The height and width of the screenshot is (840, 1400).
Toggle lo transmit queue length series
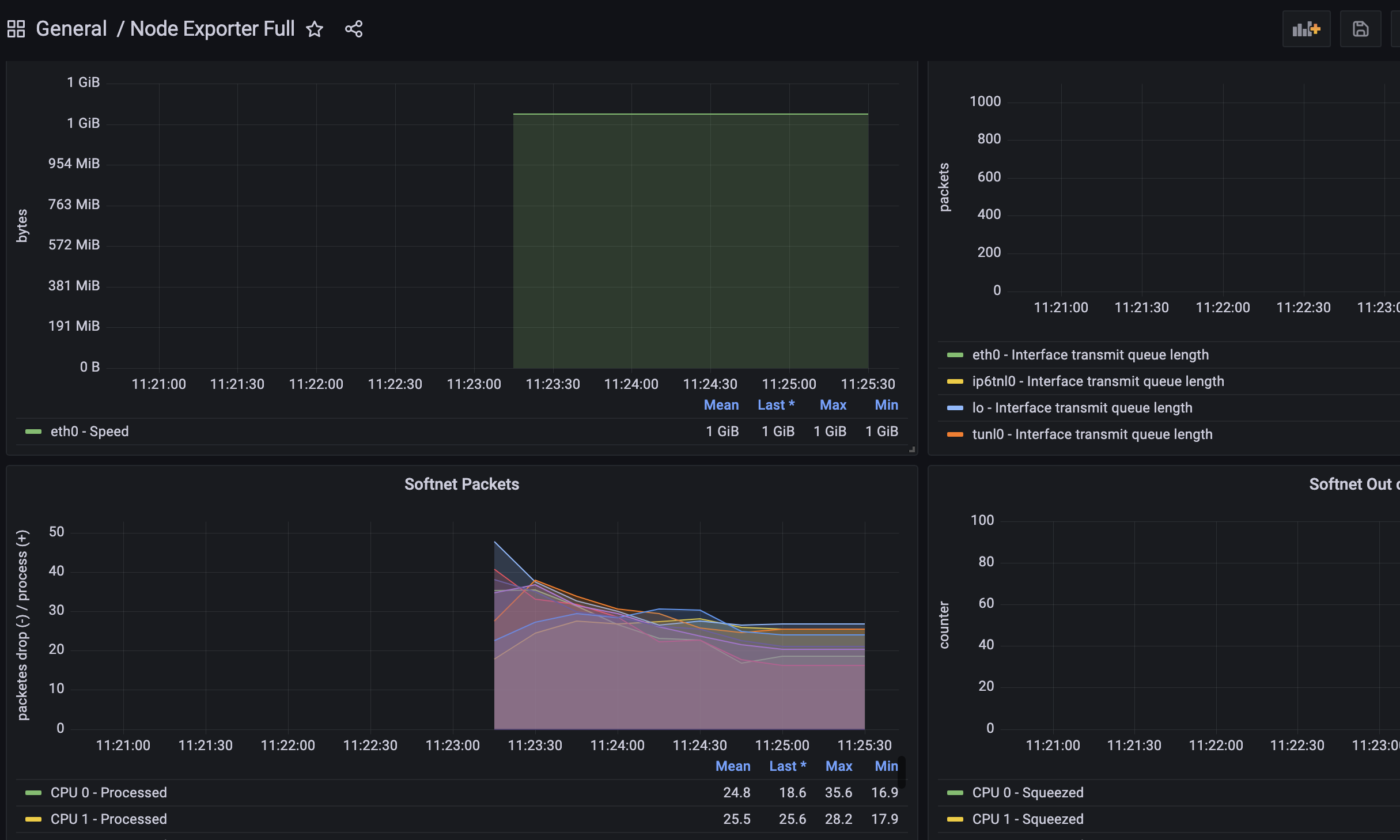(x=1082, y=408)
